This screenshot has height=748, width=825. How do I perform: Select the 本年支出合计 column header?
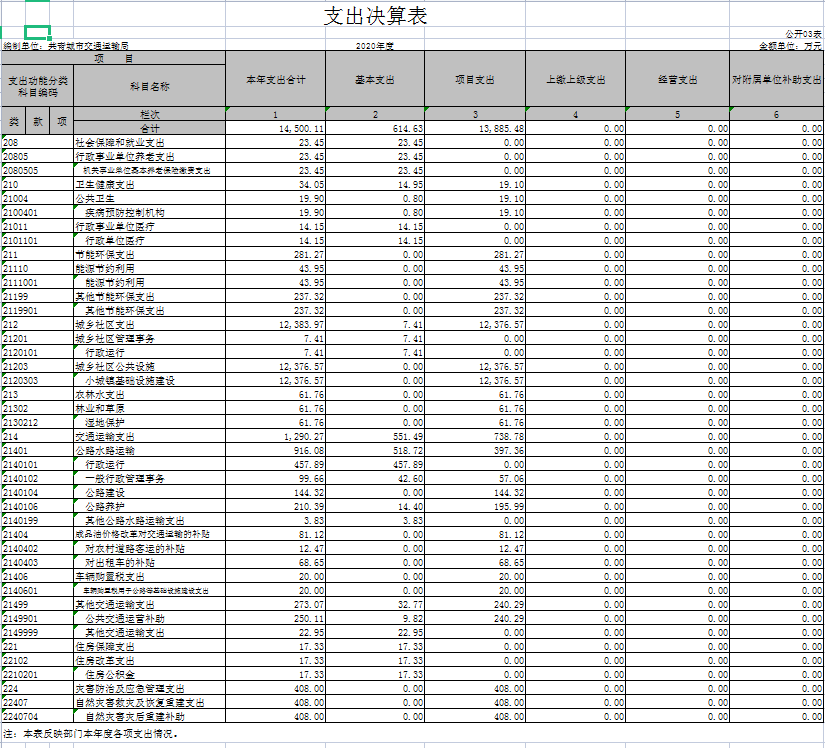click(x=275, y=79)
